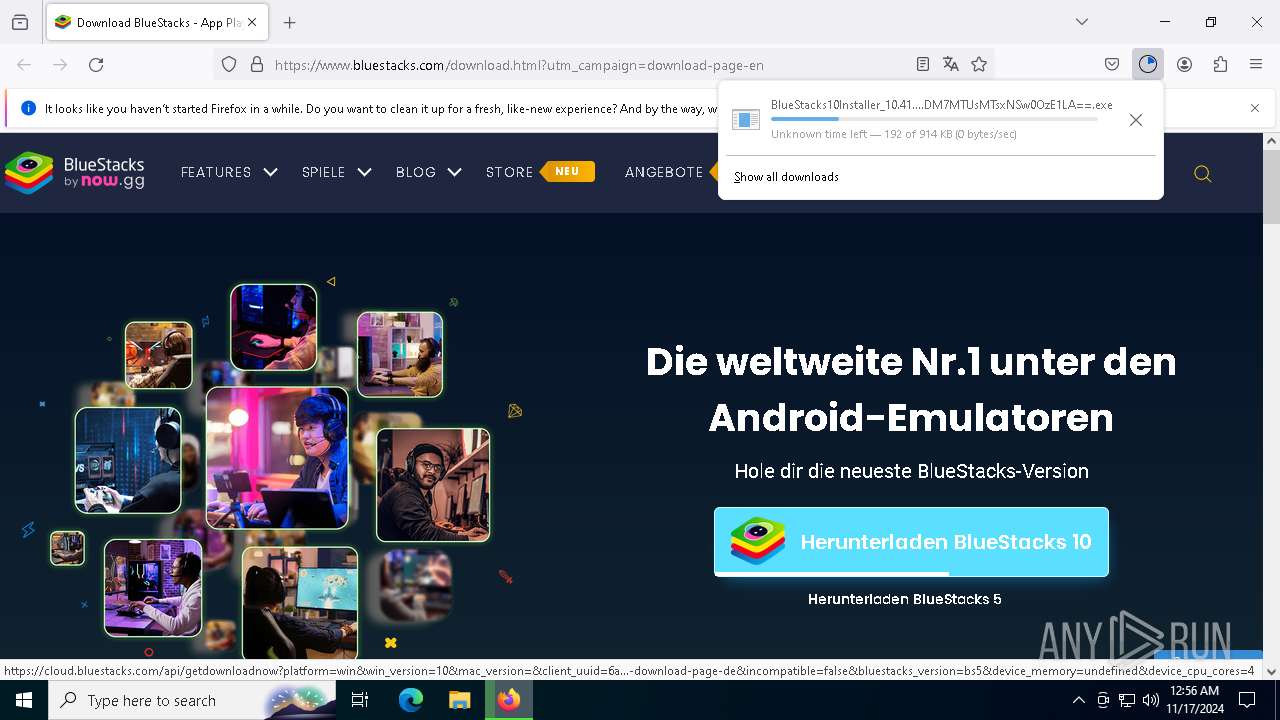The height and width of the screenshot is (720, 1280).
Task: Open Task View on taskbar
Action: [360, 700]
